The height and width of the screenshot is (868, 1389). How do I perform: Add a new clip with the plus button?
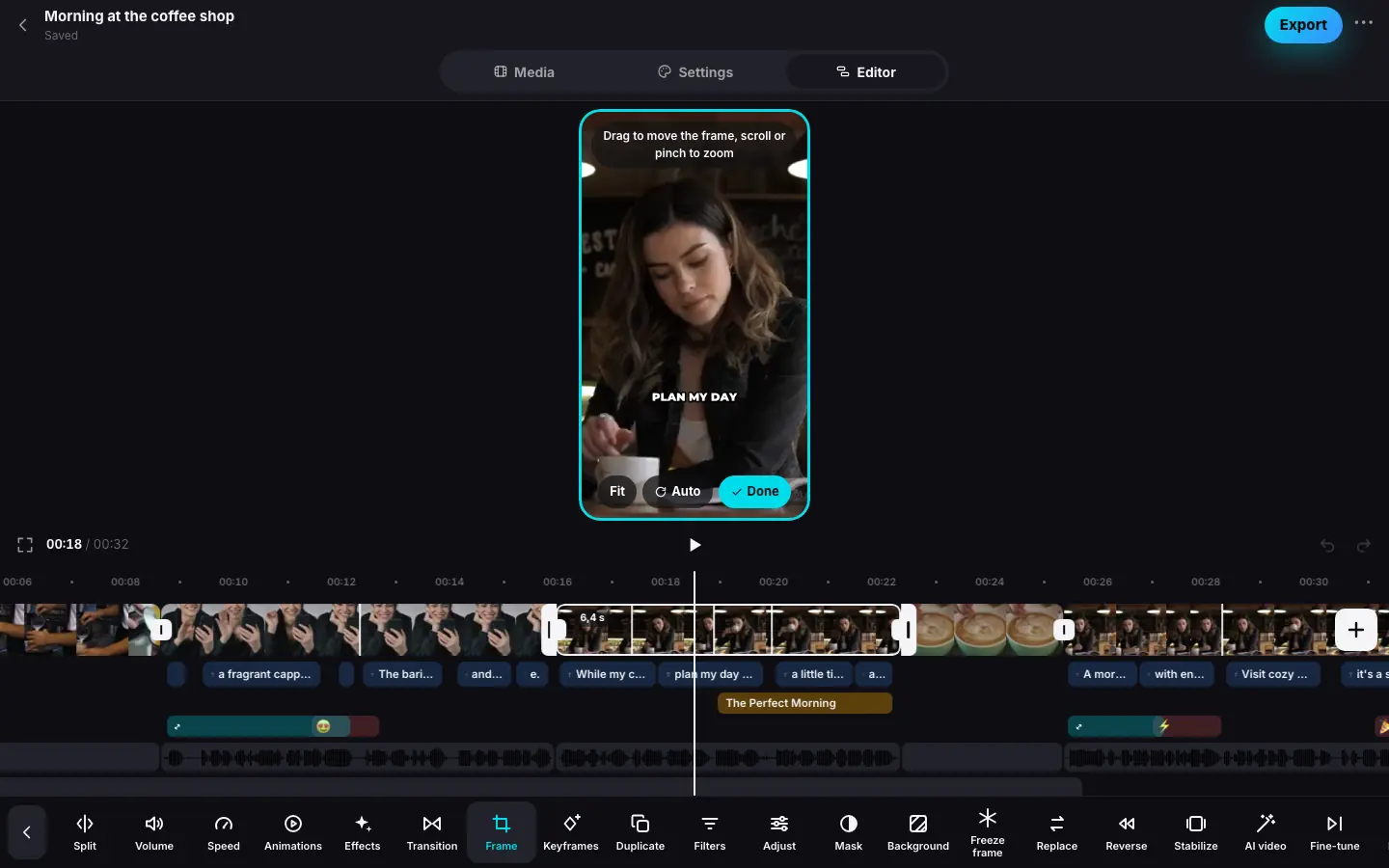tap(1355, 630)
